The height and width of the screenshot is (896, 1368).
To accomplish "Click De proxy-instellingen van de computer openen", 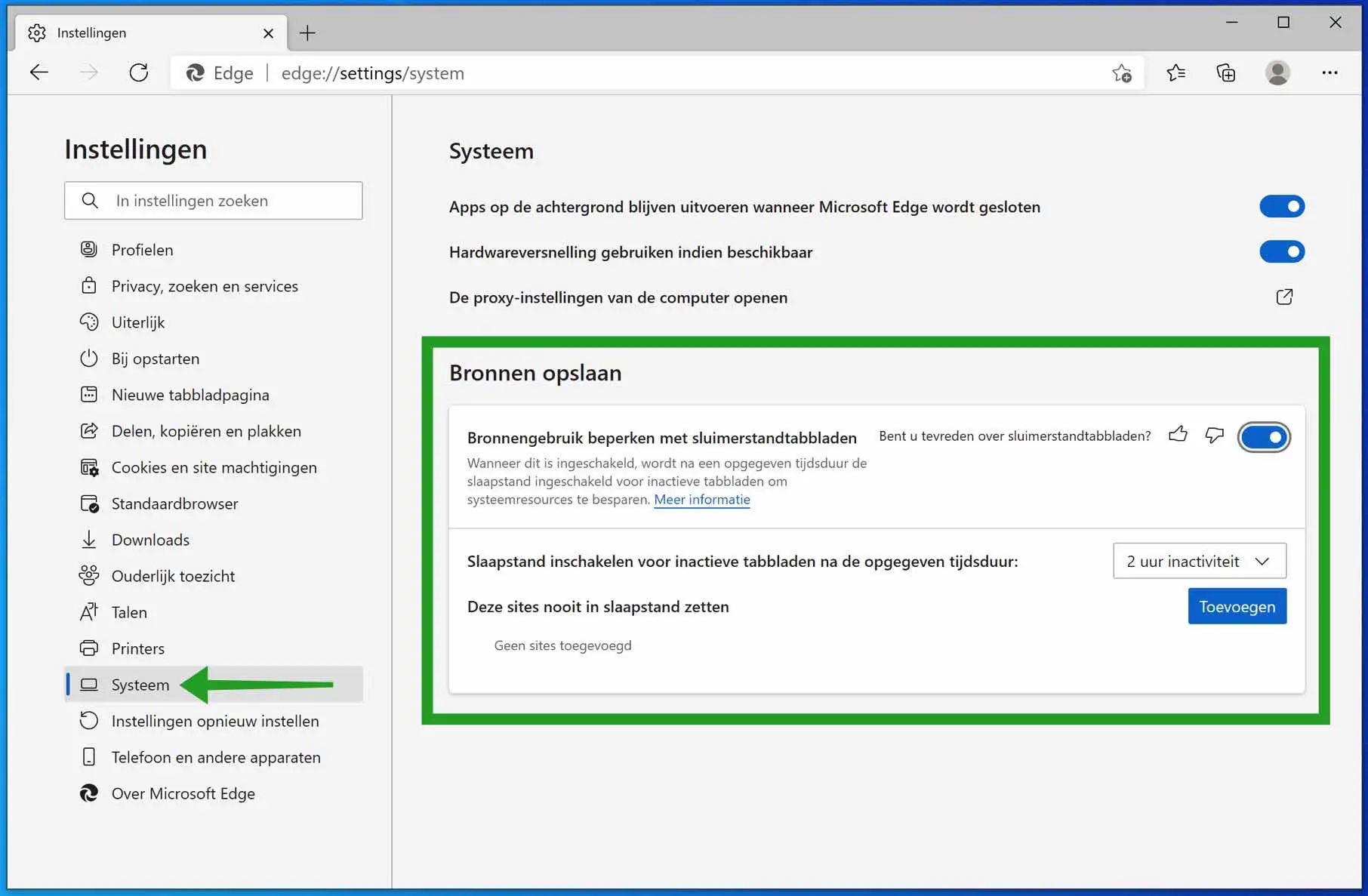I will [x=618, y=297].
